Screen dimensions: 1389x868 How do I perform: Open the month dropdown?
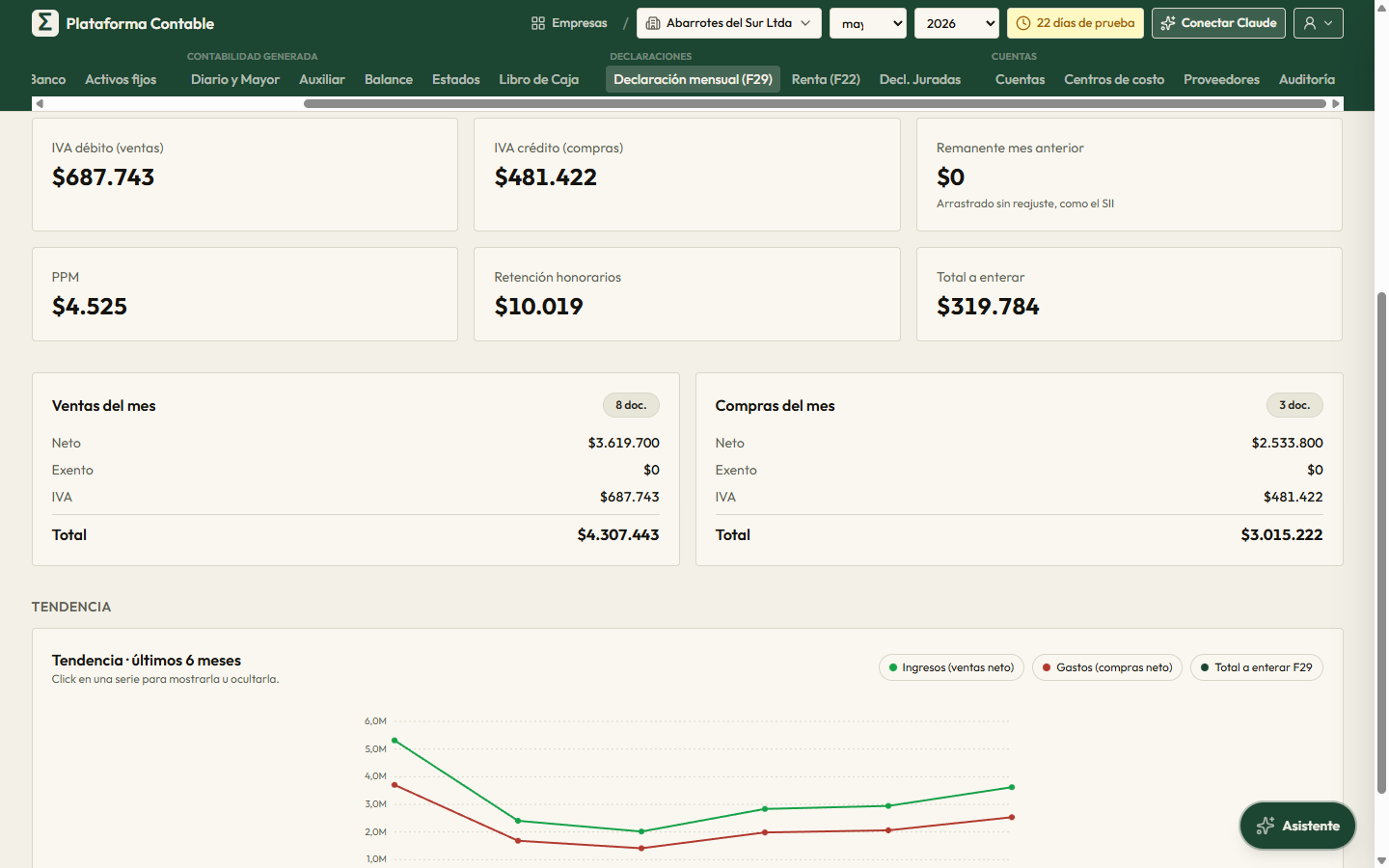868,23
